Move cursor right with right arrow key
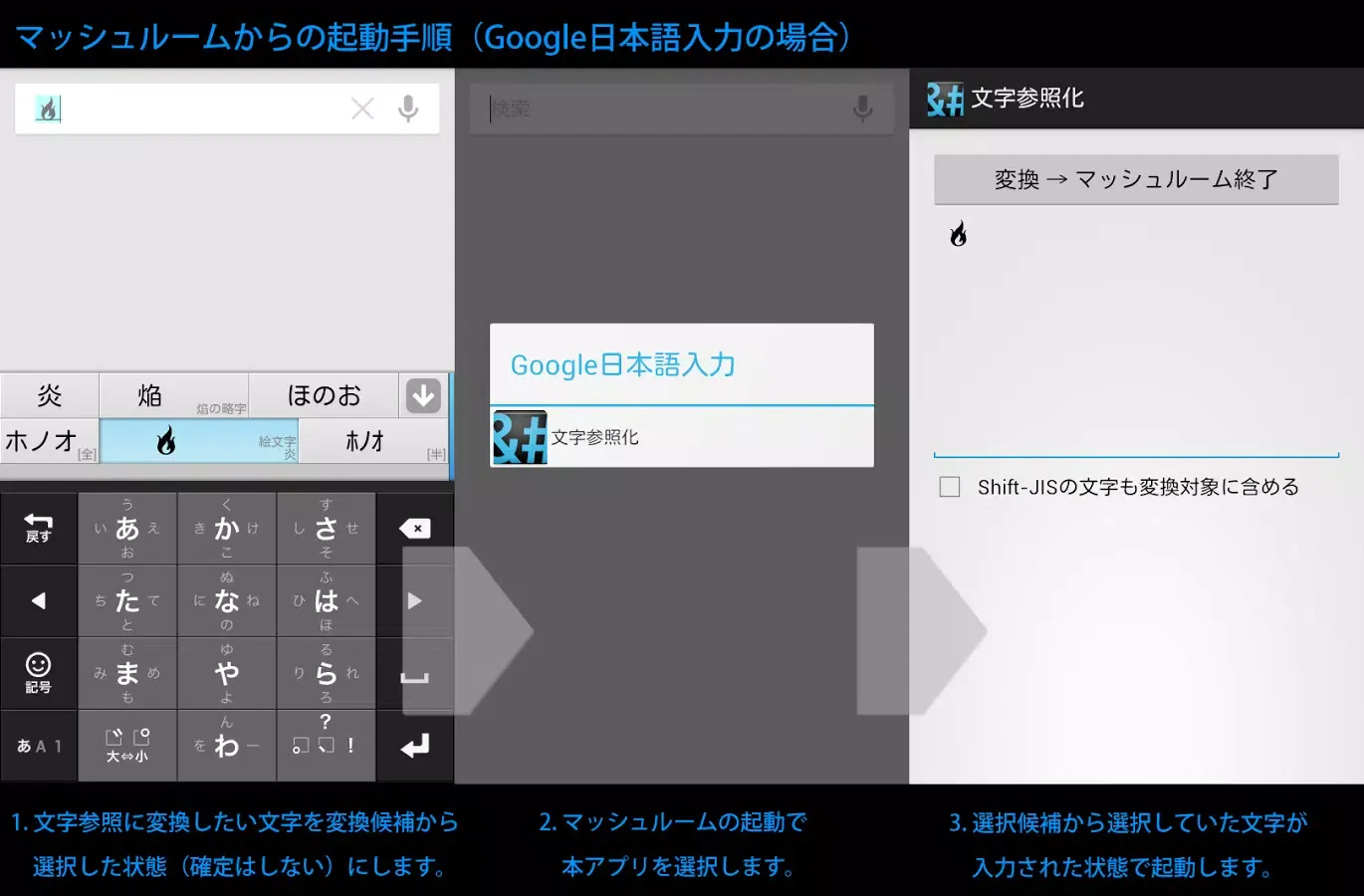 [415, 600]
